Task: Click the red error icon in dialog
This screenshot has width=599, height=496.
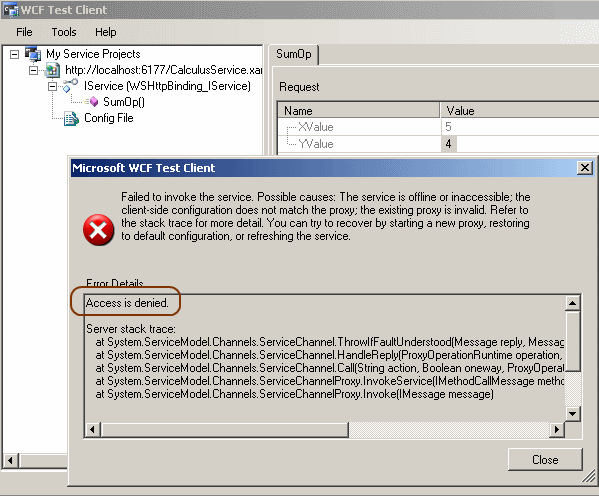Action: (98, 230)
